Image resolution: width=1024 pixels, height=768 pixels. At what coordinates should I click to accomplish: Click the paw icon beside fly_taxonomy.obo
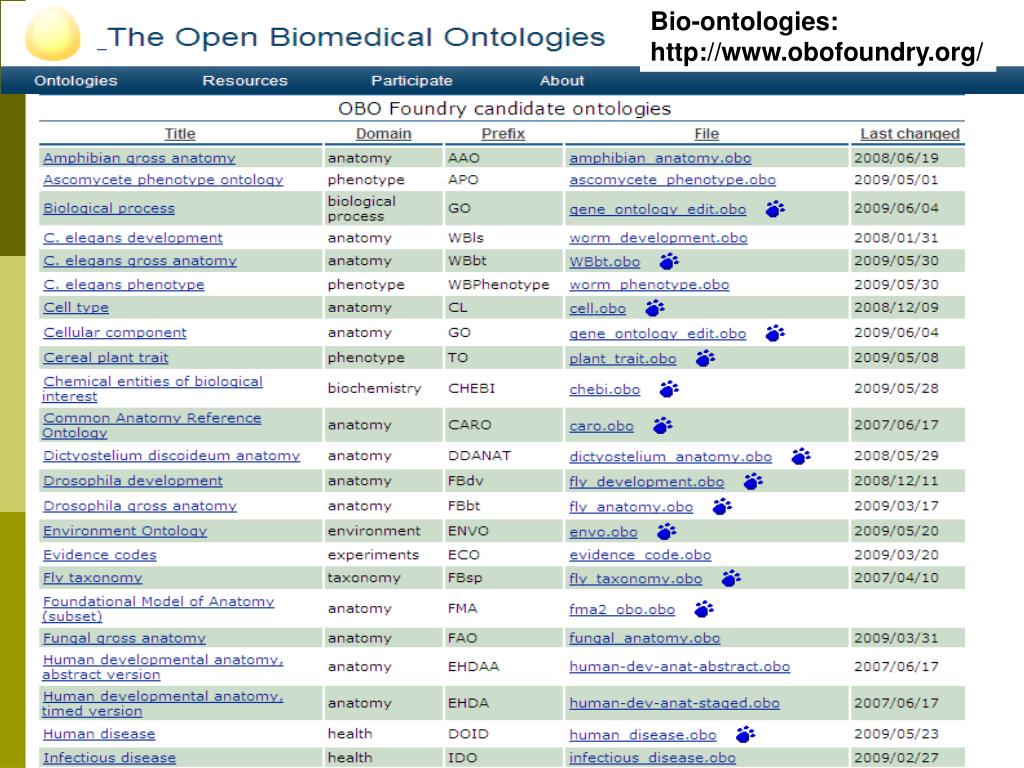[731, 579]
